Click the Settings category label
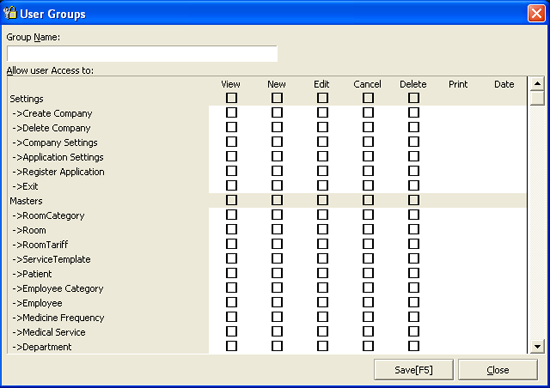 coord(26,99)
